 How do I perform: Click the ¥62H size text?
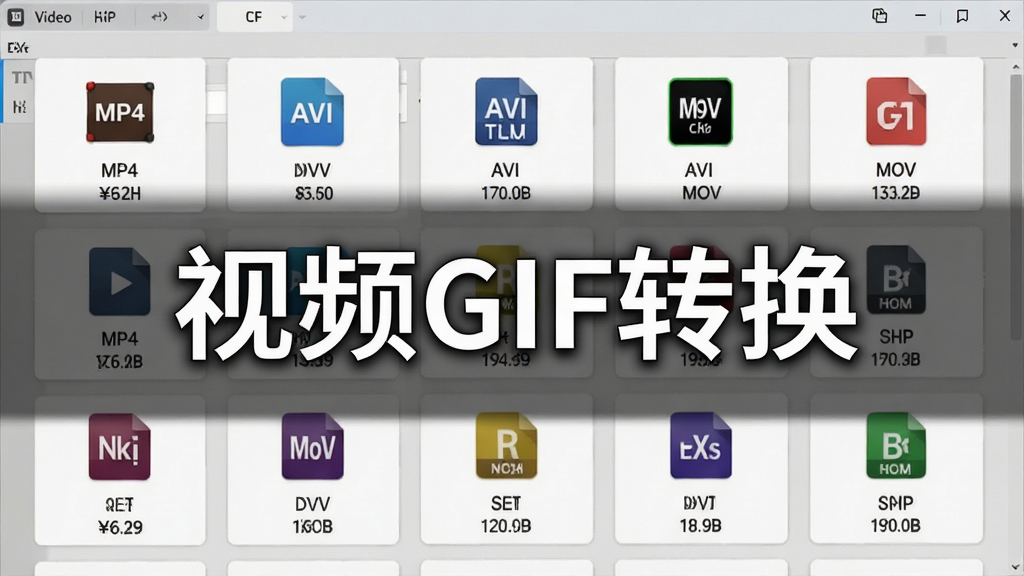coord(120,193)
